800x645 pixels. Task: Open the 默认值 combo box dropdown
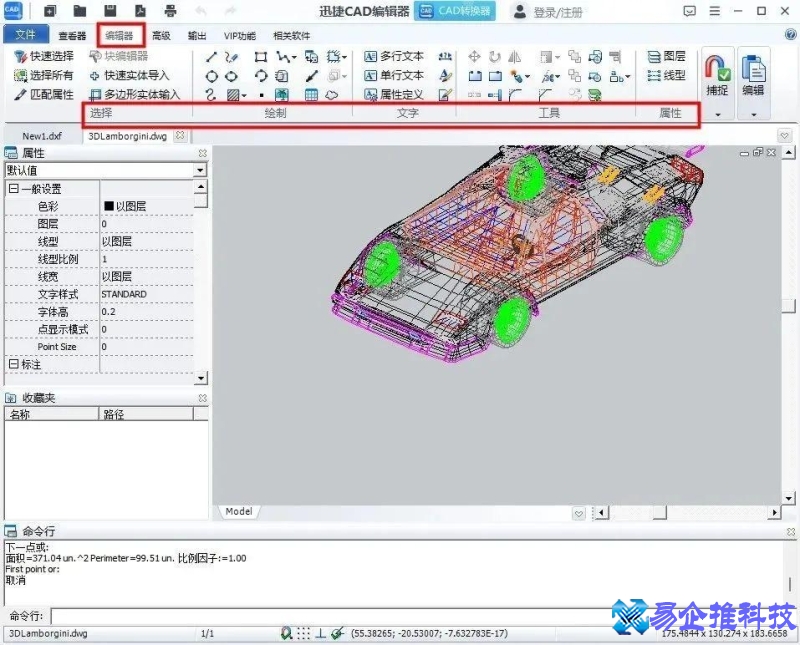(201, 170)
